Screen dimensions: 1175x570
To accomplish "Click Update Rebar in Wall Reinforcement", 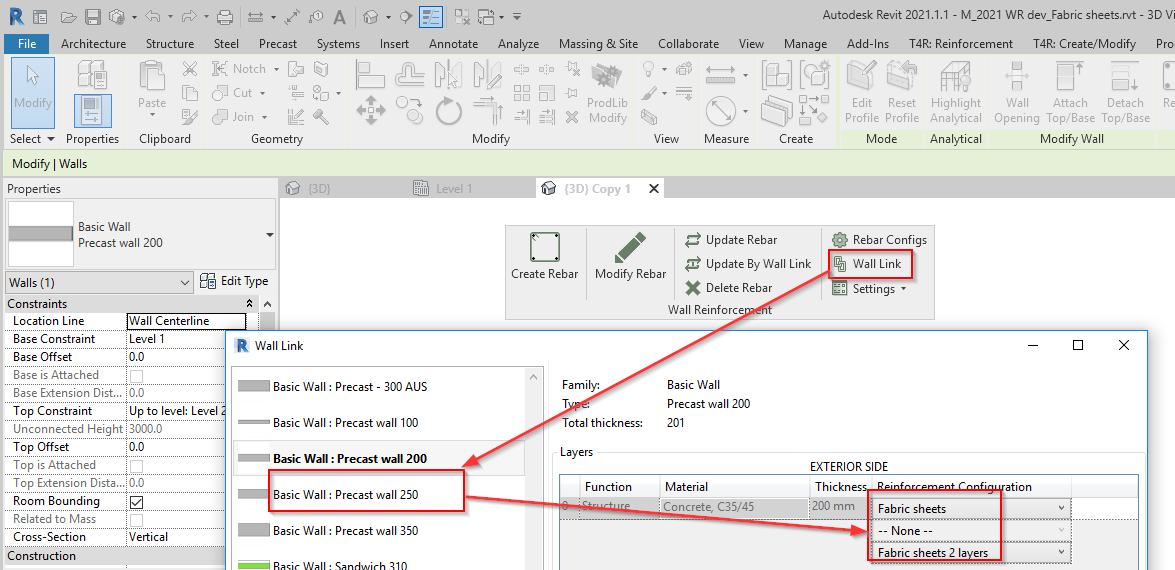I will [731, 240].
